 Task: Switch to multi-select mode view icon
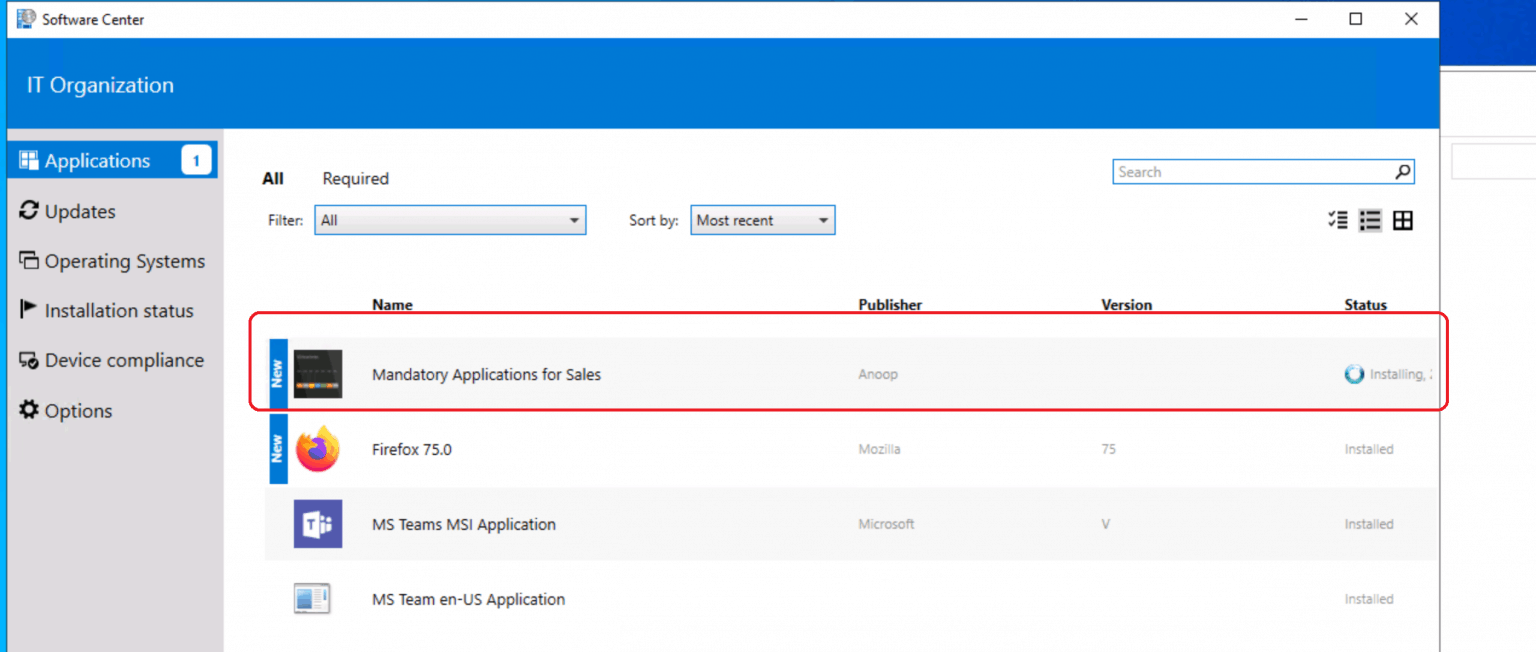1337,221
